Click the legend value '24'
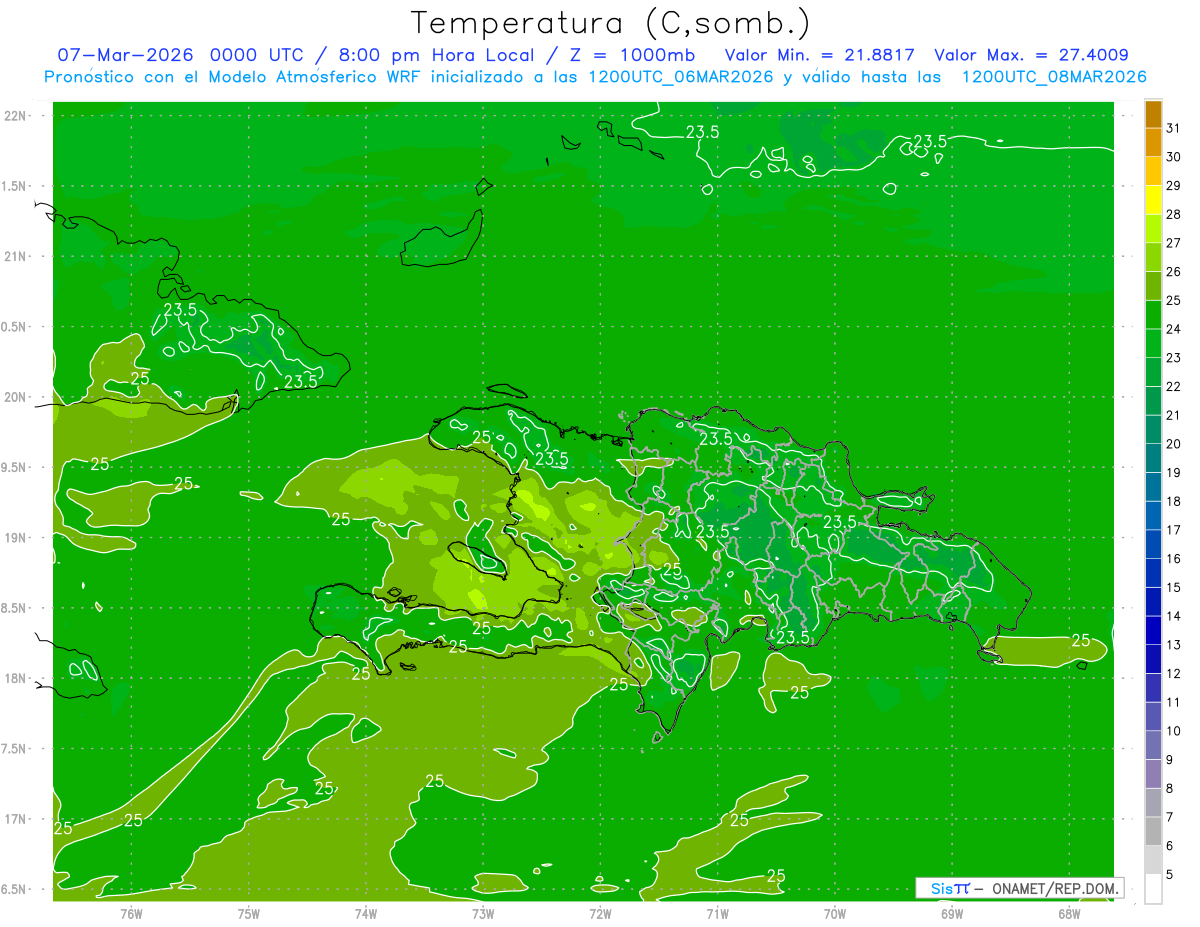 click(1173, 329)
